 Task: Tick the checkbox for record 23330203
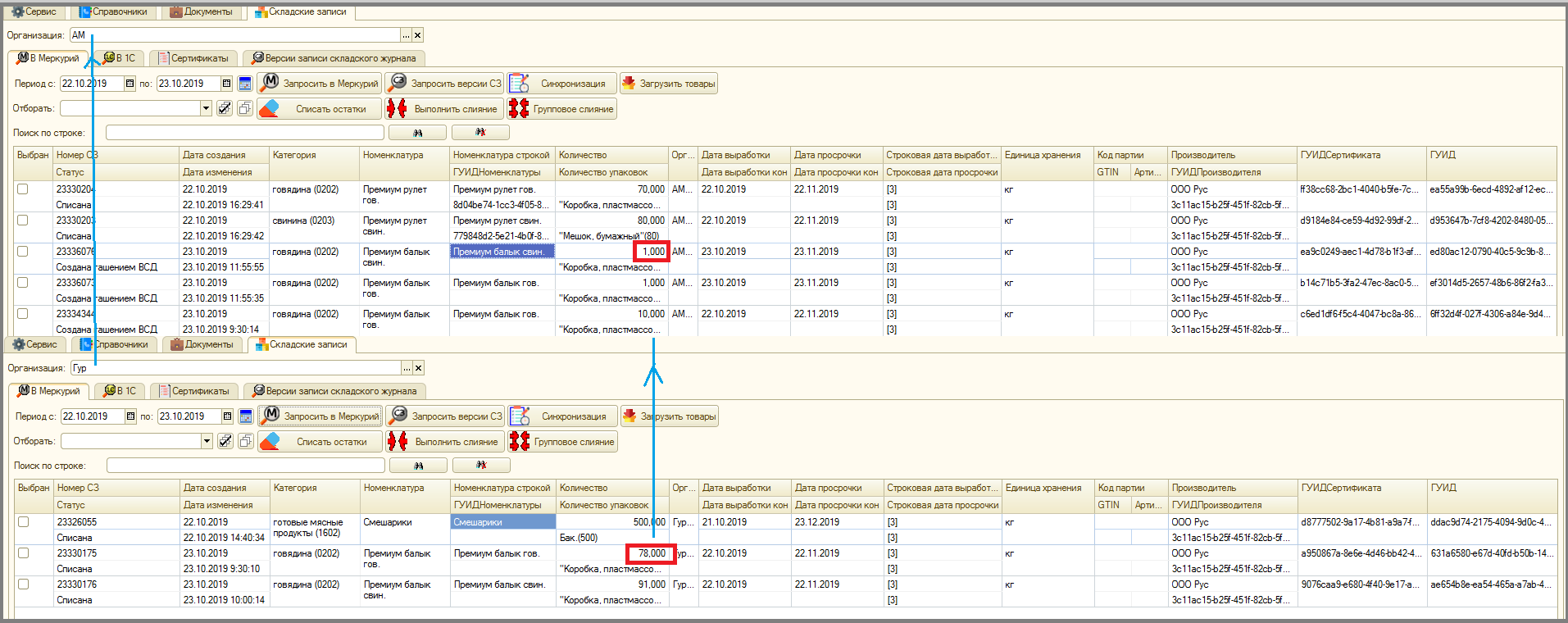click(23, 221)
